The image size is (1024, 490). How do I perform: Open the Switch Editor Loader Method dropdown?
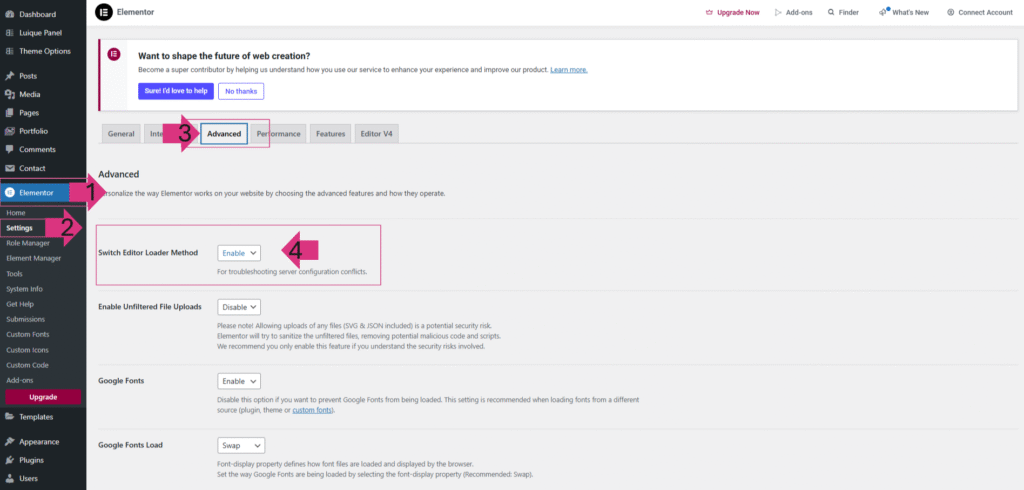[239, 253]
